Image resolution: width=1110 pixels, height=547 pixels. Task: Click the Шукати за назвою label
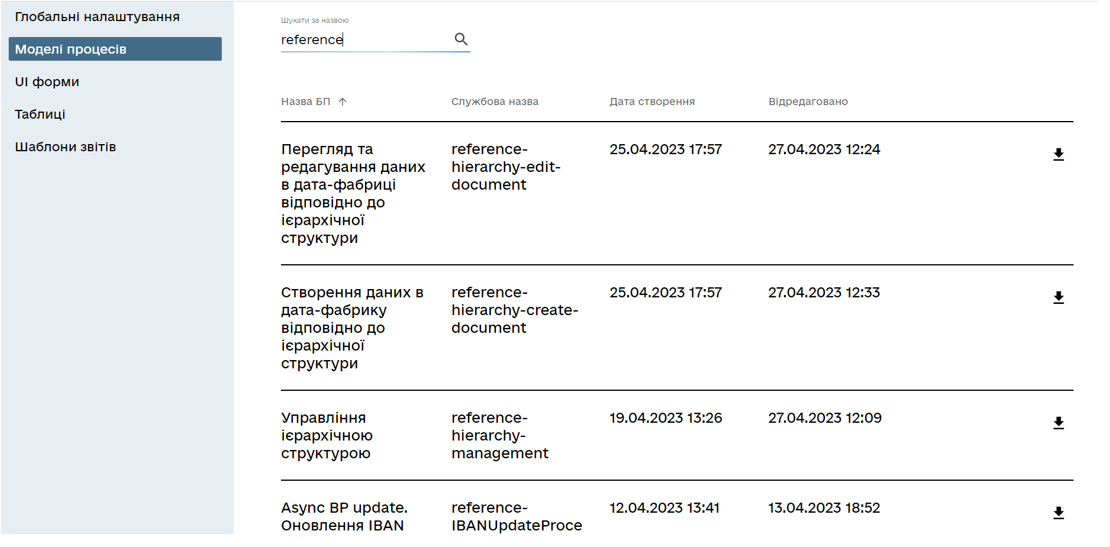coord(314,21)
